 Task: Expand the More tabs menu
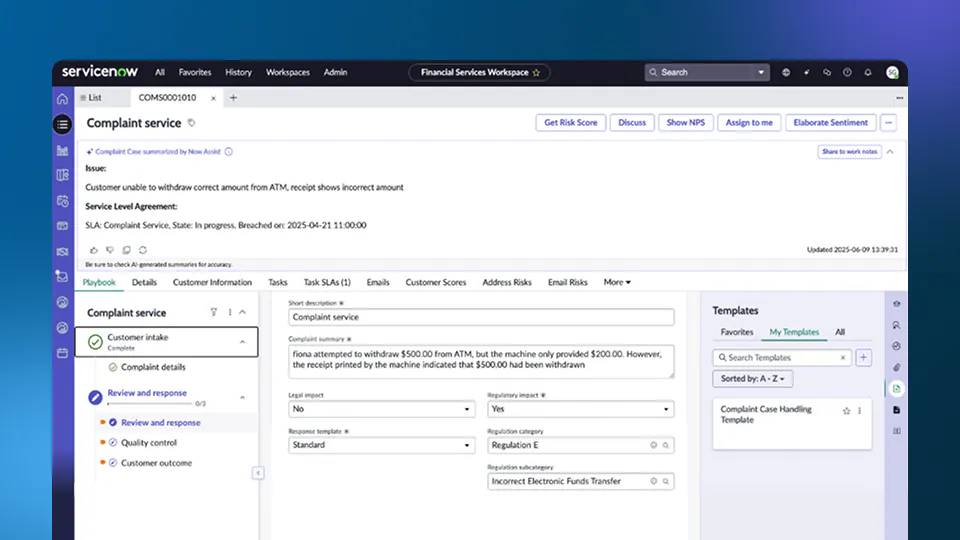pos(617,282)
